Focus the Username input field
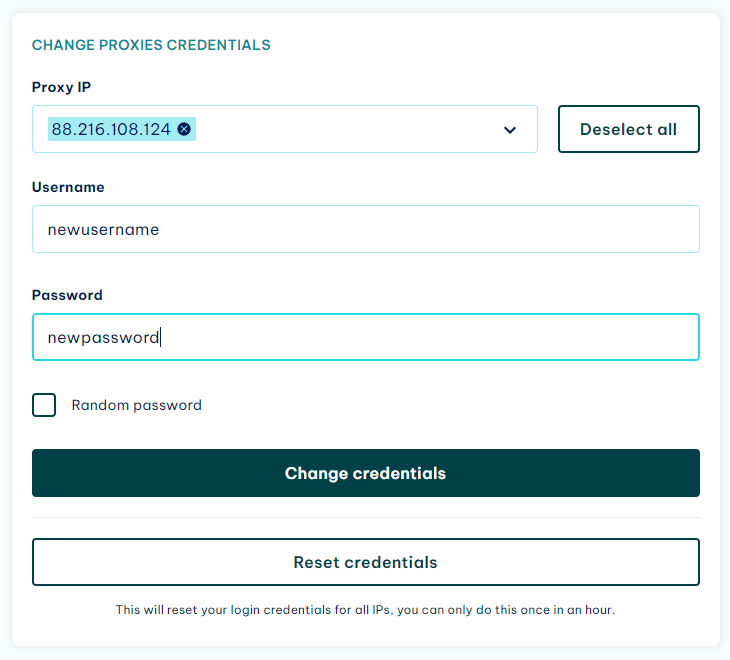Screen dimensions: 730x660 click(x=365, y=229)
